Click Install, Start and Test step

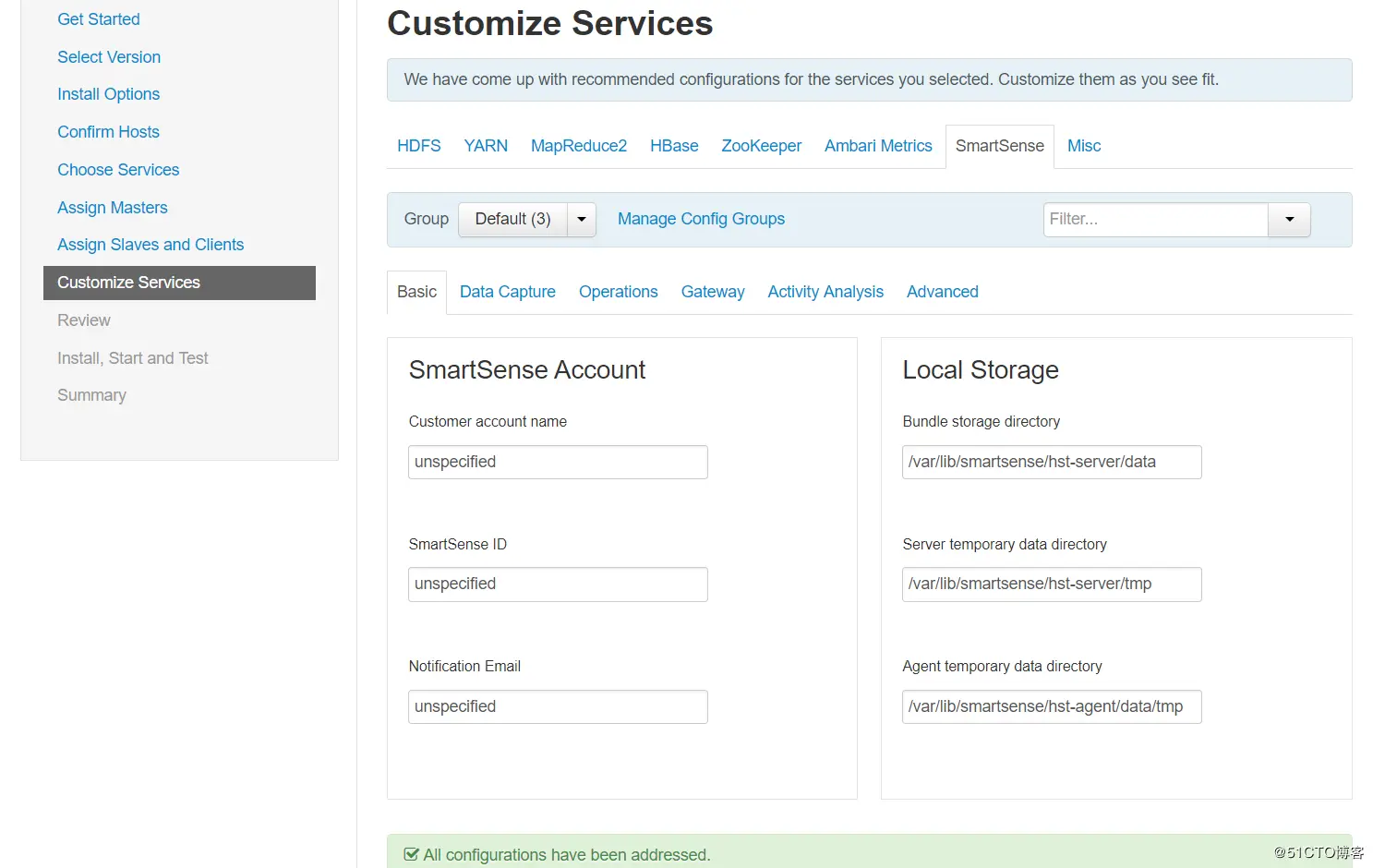click(133, 358)
